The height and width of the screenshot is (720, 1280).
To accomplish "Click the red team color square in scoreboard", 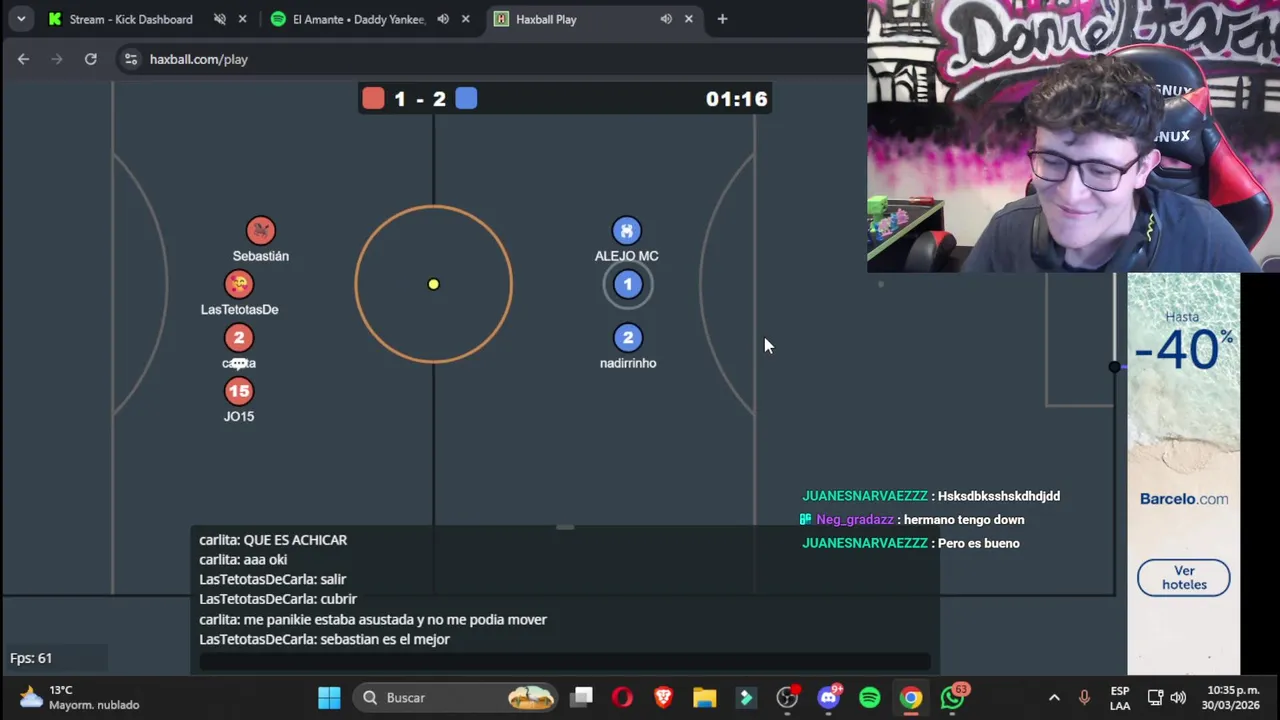I will click(373, 98).
